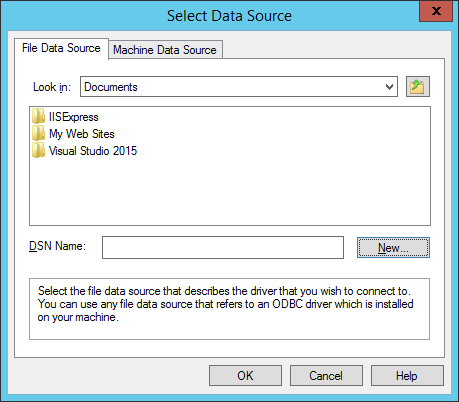Switch to the Machine Data Source tab
This screenshot has width=459, height=402.
(x=165, y=50)
